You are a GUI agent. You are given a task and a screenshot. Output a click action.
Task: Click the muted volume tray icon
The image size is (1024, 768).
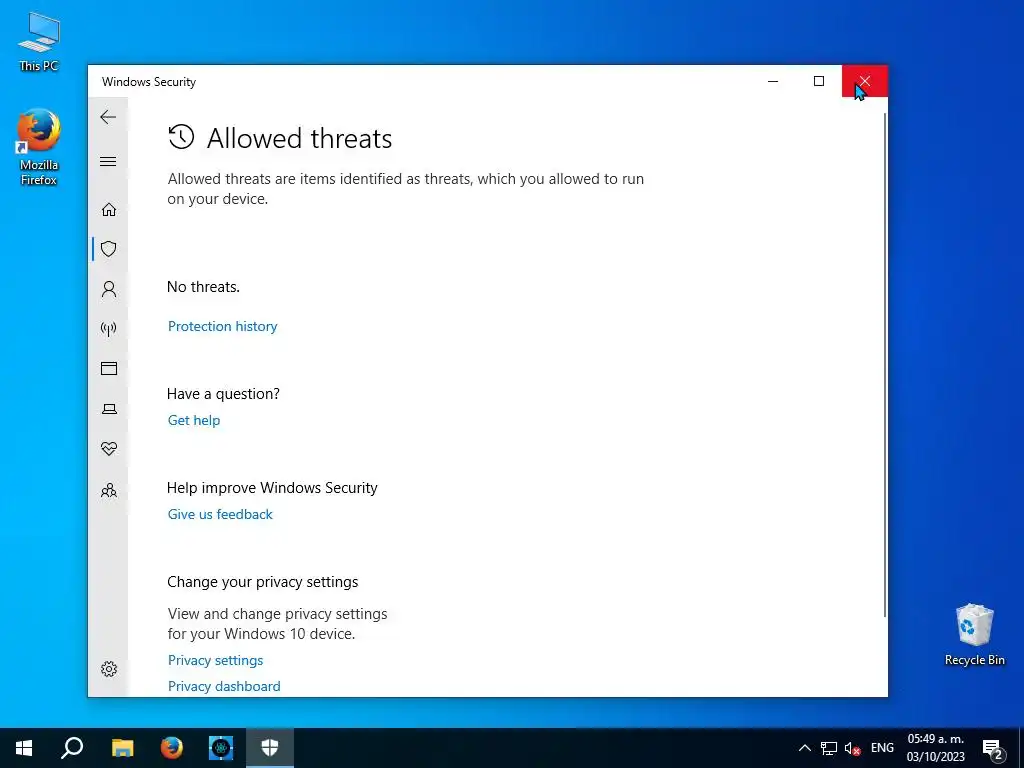coord(852,748)
